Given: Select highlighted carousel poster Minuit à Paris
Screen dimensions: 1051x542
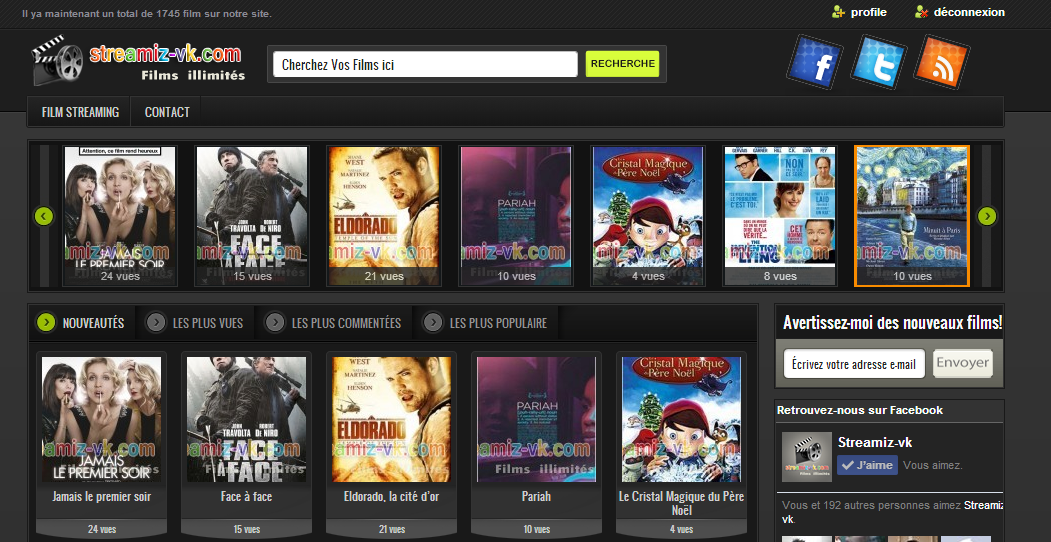Looking at the screenshot, I should pyautogui.click(x=912, y=216).
